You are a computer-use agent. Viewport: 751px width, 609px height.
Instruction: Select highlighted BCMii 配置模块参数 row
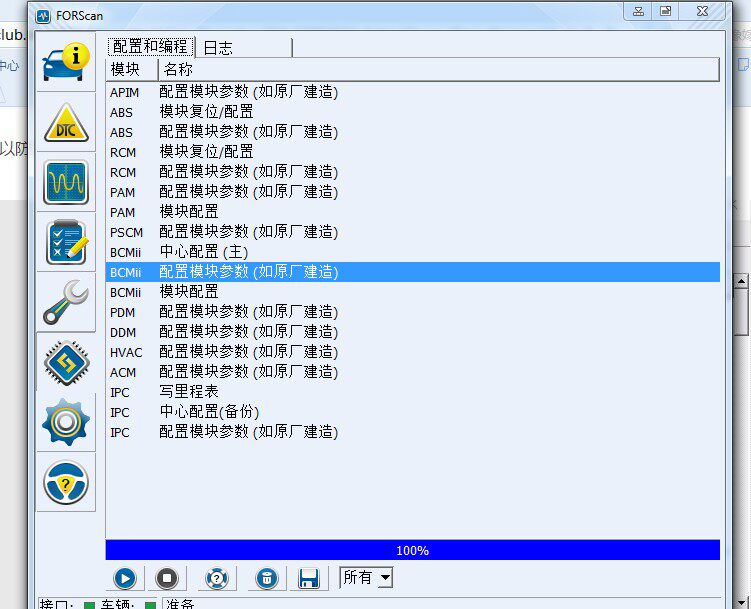412,272
